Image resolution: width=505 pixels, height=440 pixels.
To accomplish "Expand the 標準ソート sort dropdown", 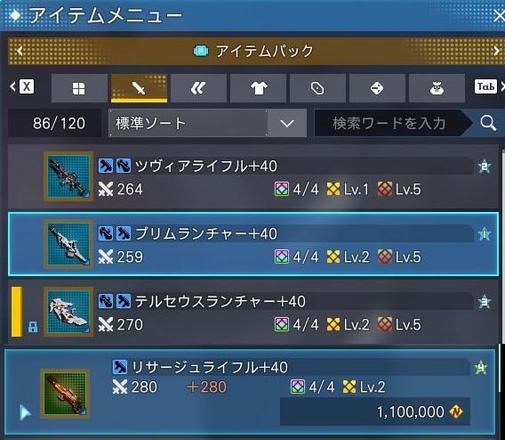I will point(287,123).
